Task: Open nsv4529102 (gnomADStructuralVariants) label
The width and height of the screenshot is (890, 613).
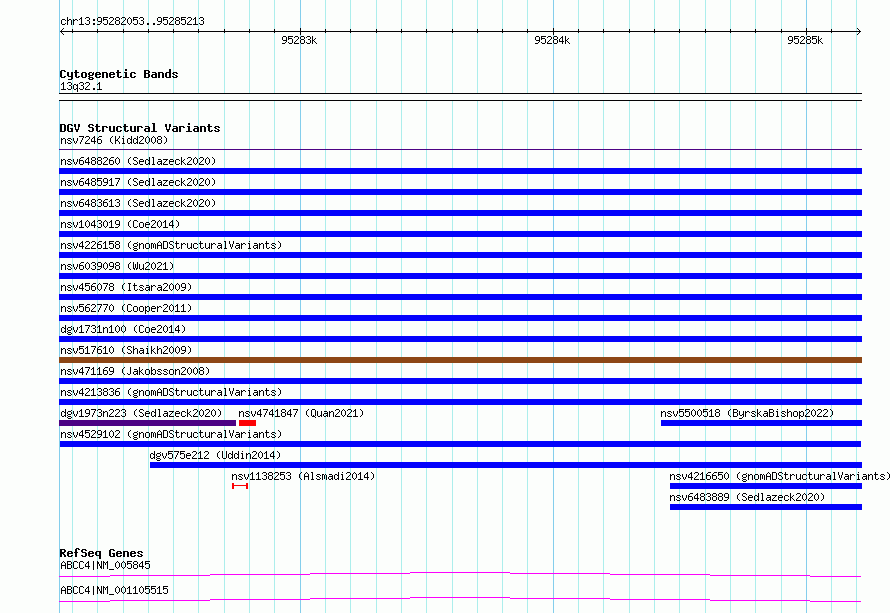Action: pos(171,434)
